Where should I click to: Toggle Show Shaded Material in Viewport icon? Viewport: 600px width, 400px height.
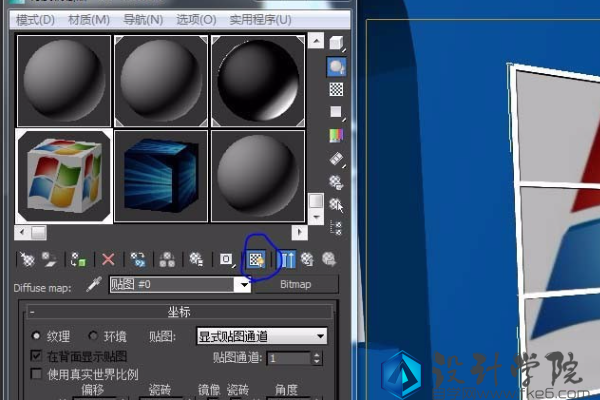tap(255, 260)
